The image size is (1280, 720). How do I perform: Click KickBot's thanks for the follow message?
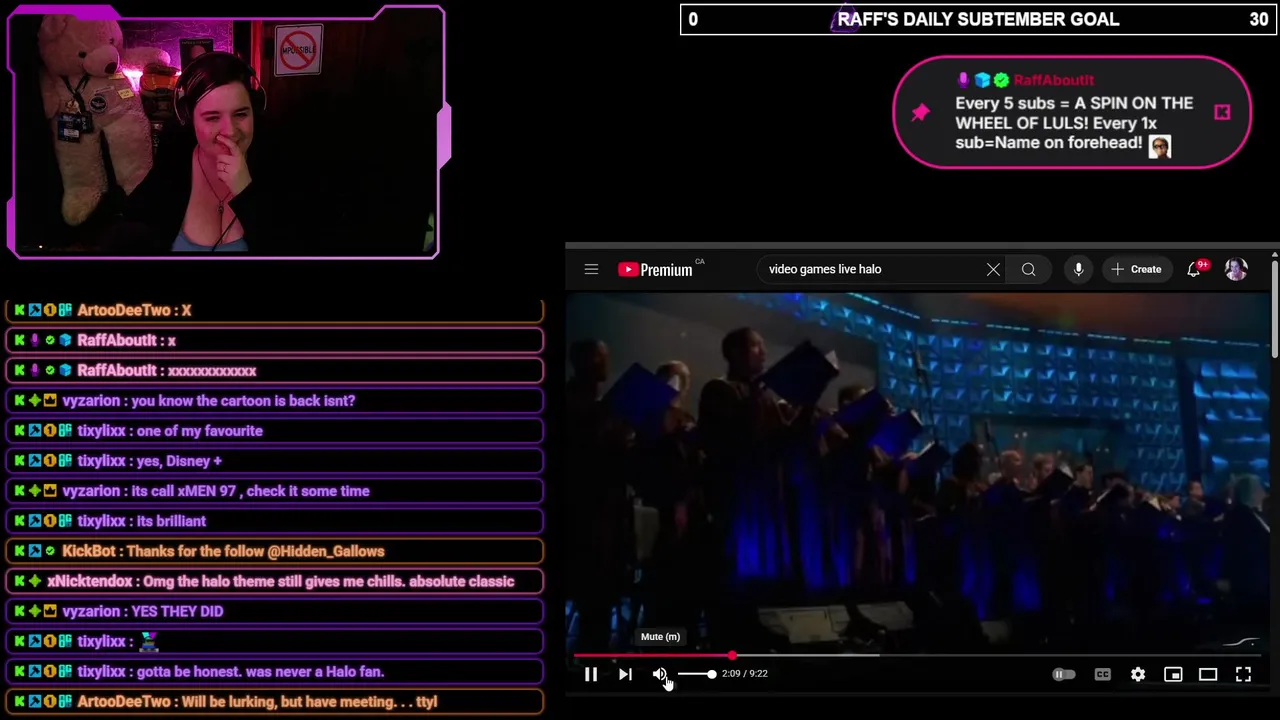click(275, 551)
